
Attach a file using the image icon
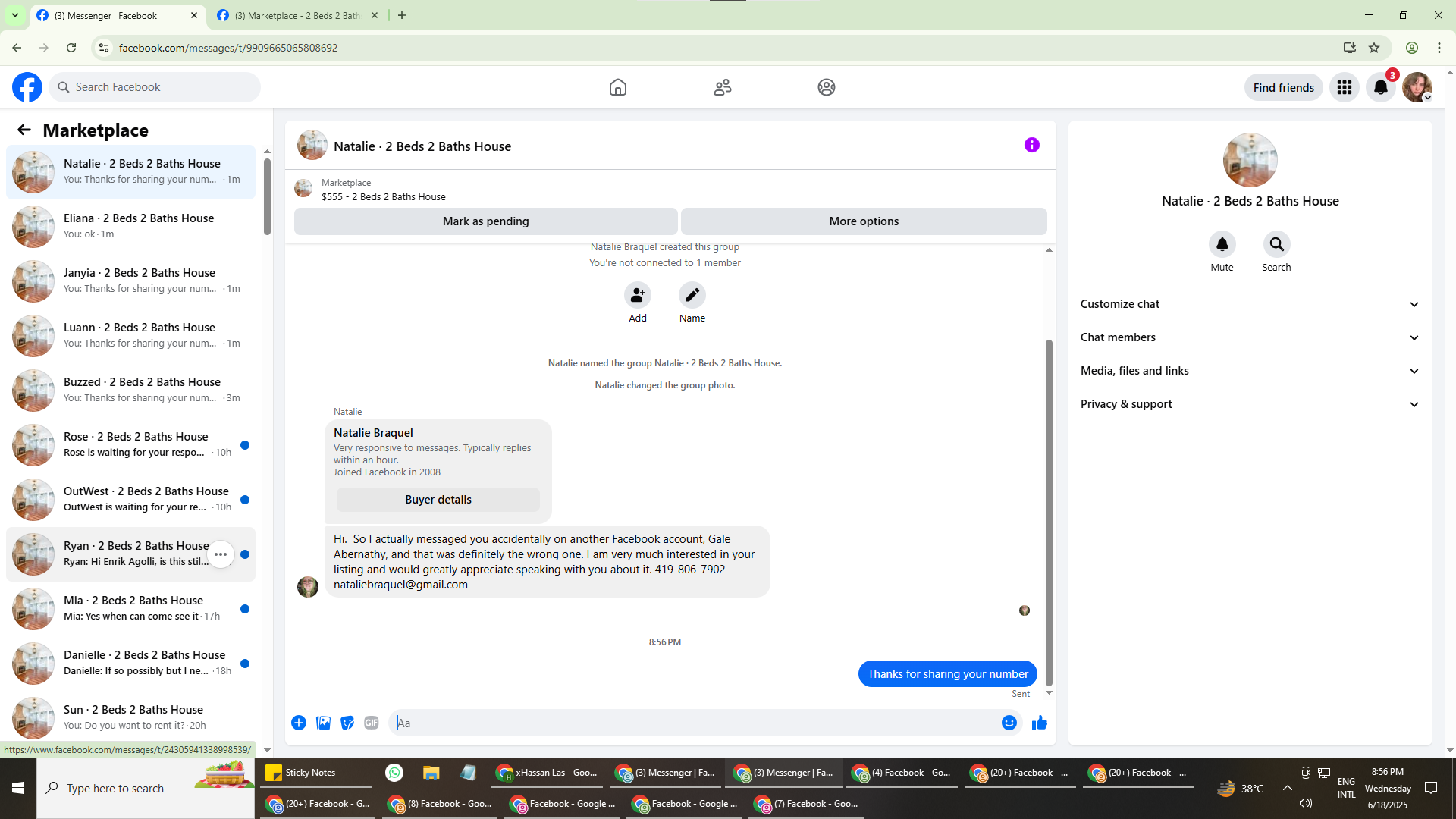(323, 723)
